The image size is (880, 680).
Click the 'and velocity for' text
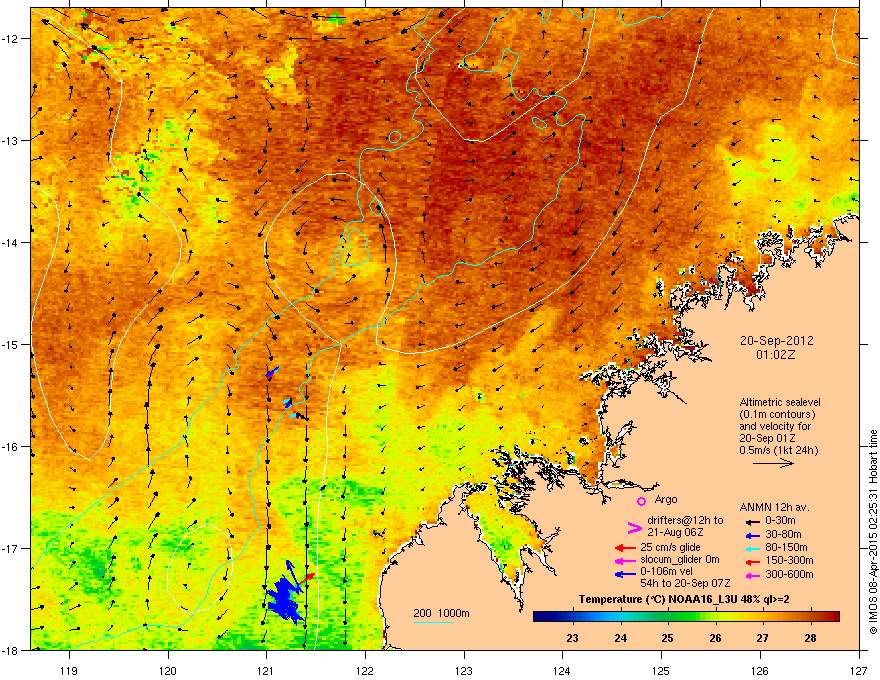pyautogui.click(x=773, y=426)
